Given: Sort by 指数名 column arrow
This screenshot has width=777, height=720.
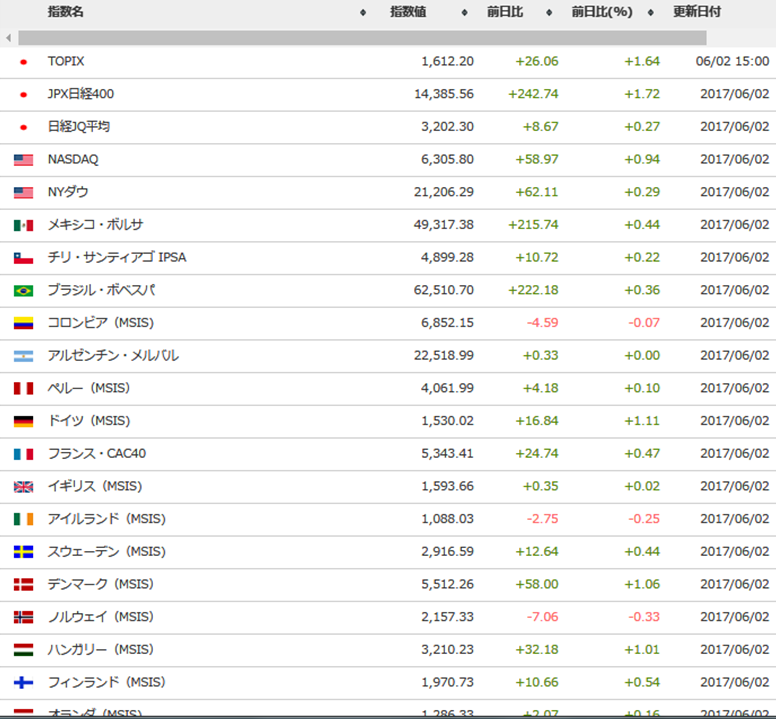Looking at the screenshot, I should (363, 12).
